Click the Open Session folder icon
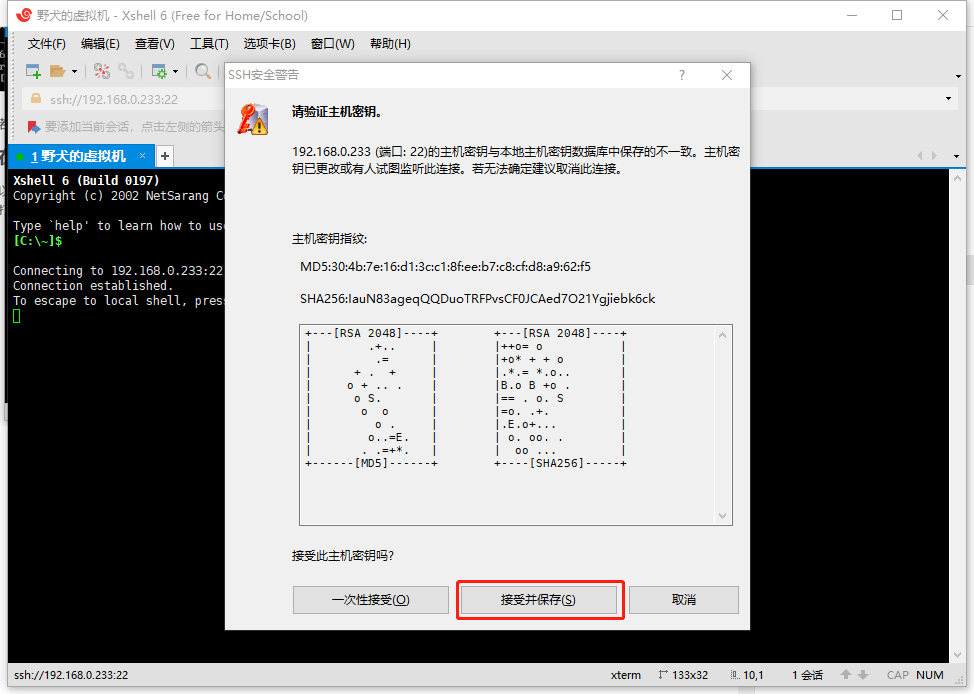Image resolution: width=974 pixels, height=694 pixels. pos(57,71)
